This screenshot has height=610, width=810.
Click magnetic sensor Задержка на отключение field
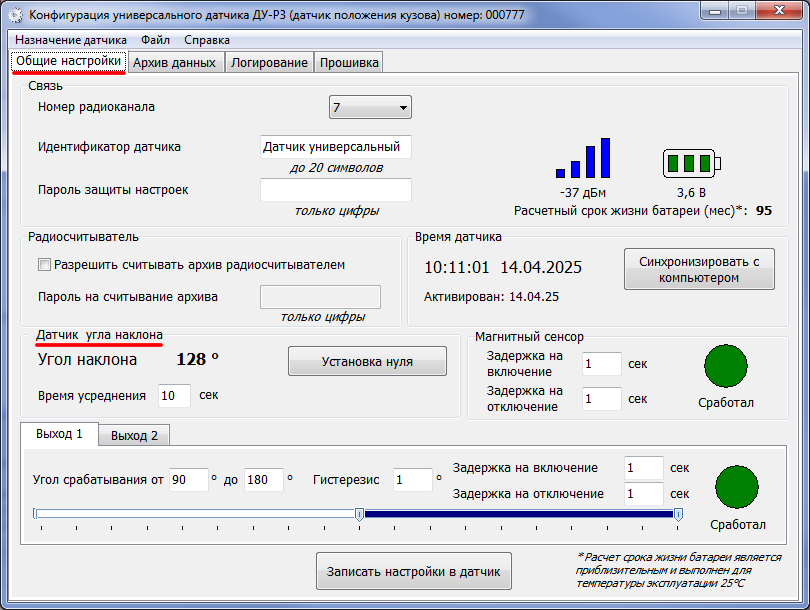coord(601,399)
